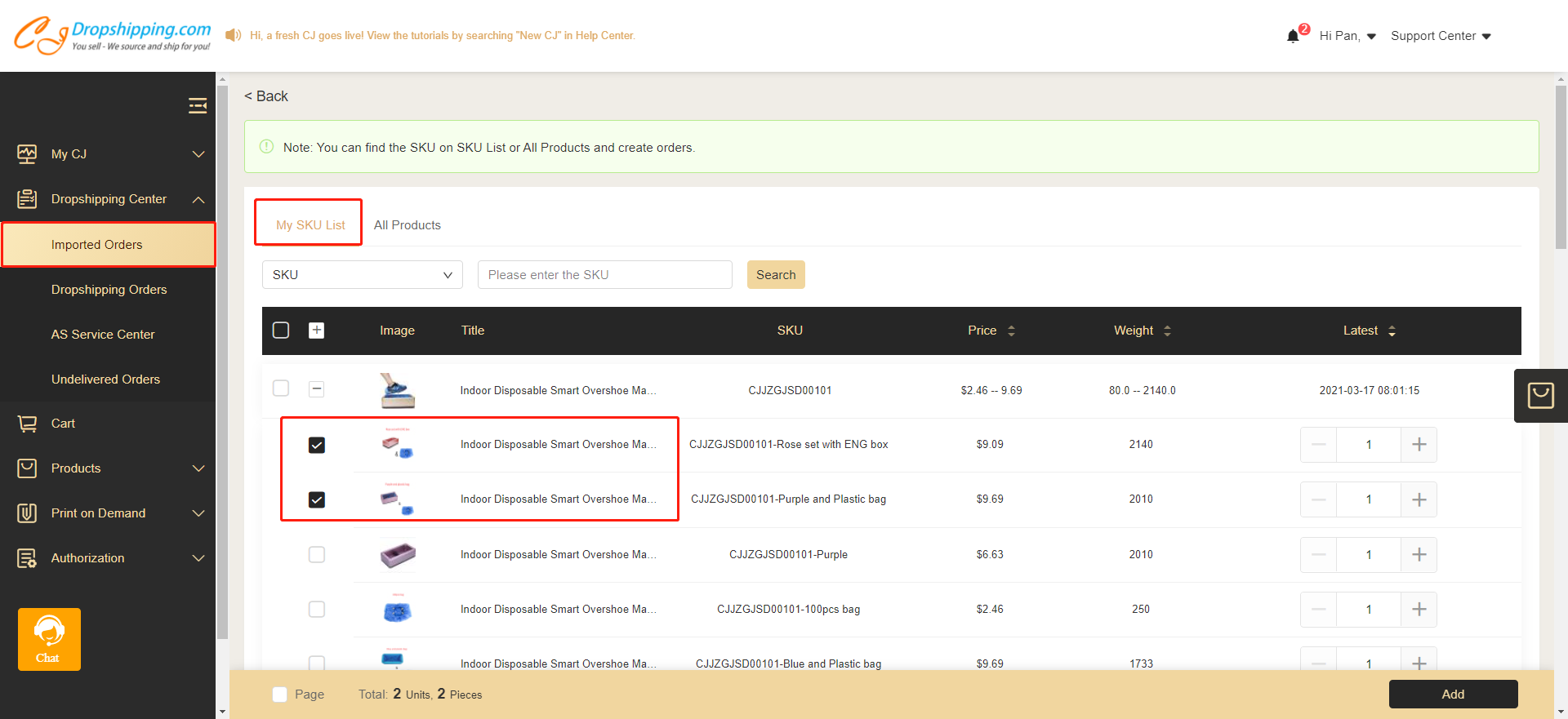
Task: Collapse the CJJZGJSD00101 product row
Action: [317, 389]
